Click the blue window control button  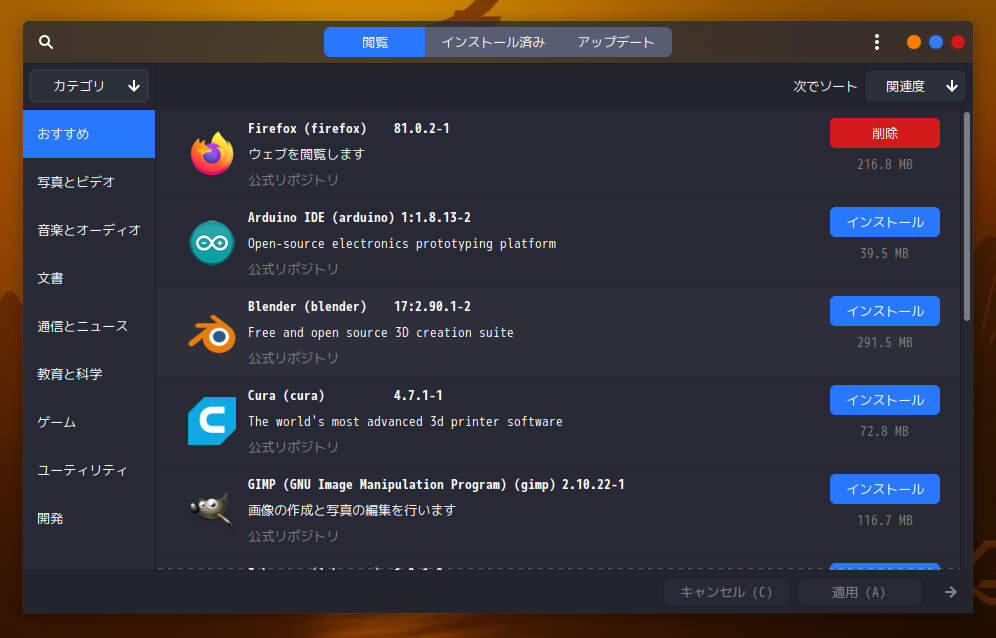coord(936,42)
